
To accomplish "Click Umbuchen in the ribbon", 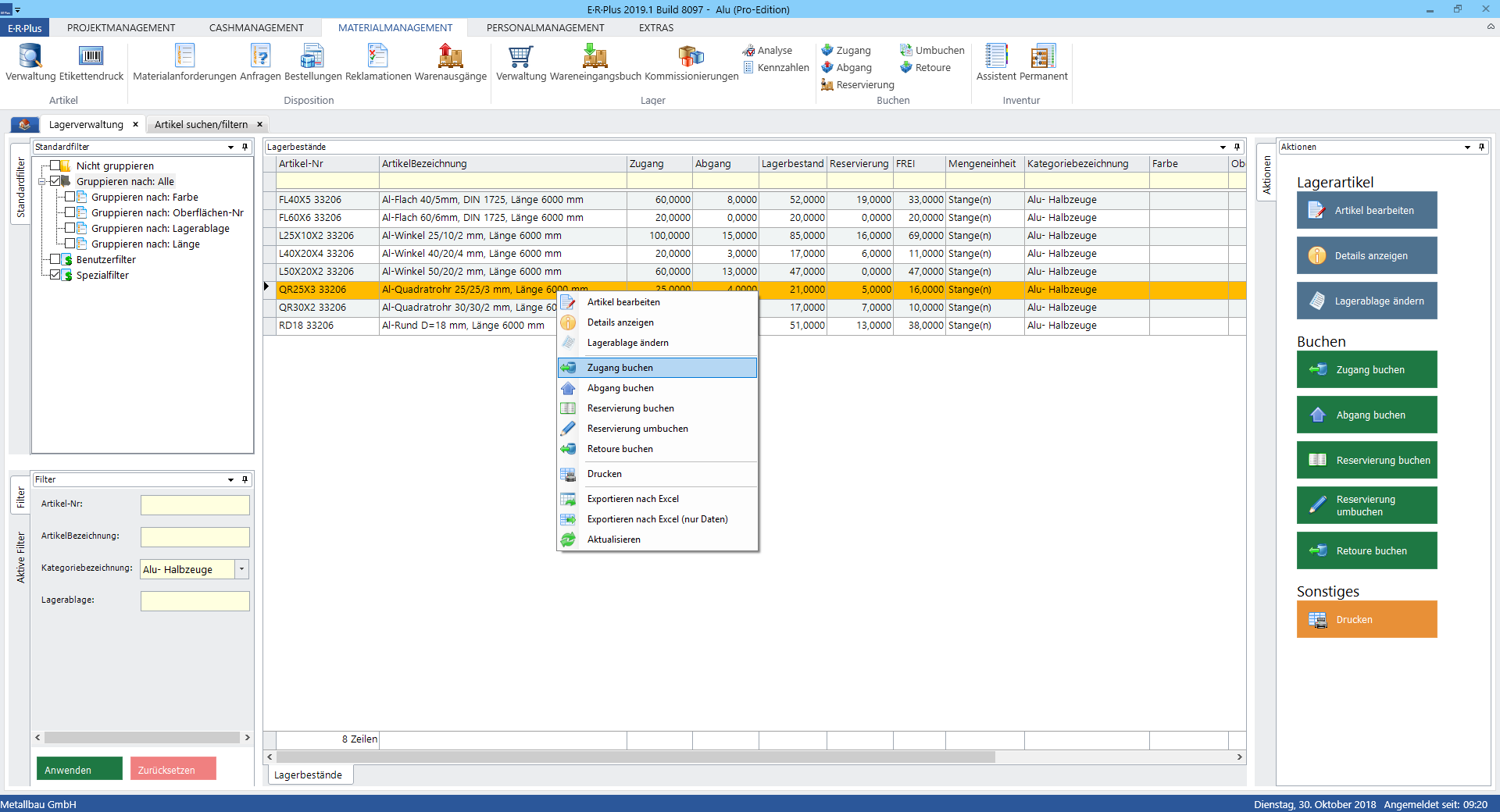I will (x=932, y=50).
